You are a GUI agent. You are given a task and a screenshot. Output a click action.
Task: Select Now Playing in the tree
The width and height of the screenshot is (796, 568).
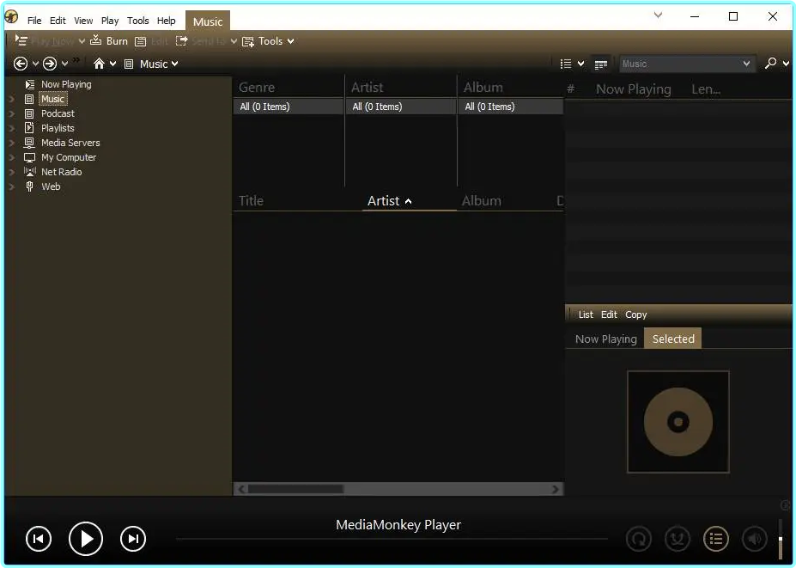tap(66, 84)
